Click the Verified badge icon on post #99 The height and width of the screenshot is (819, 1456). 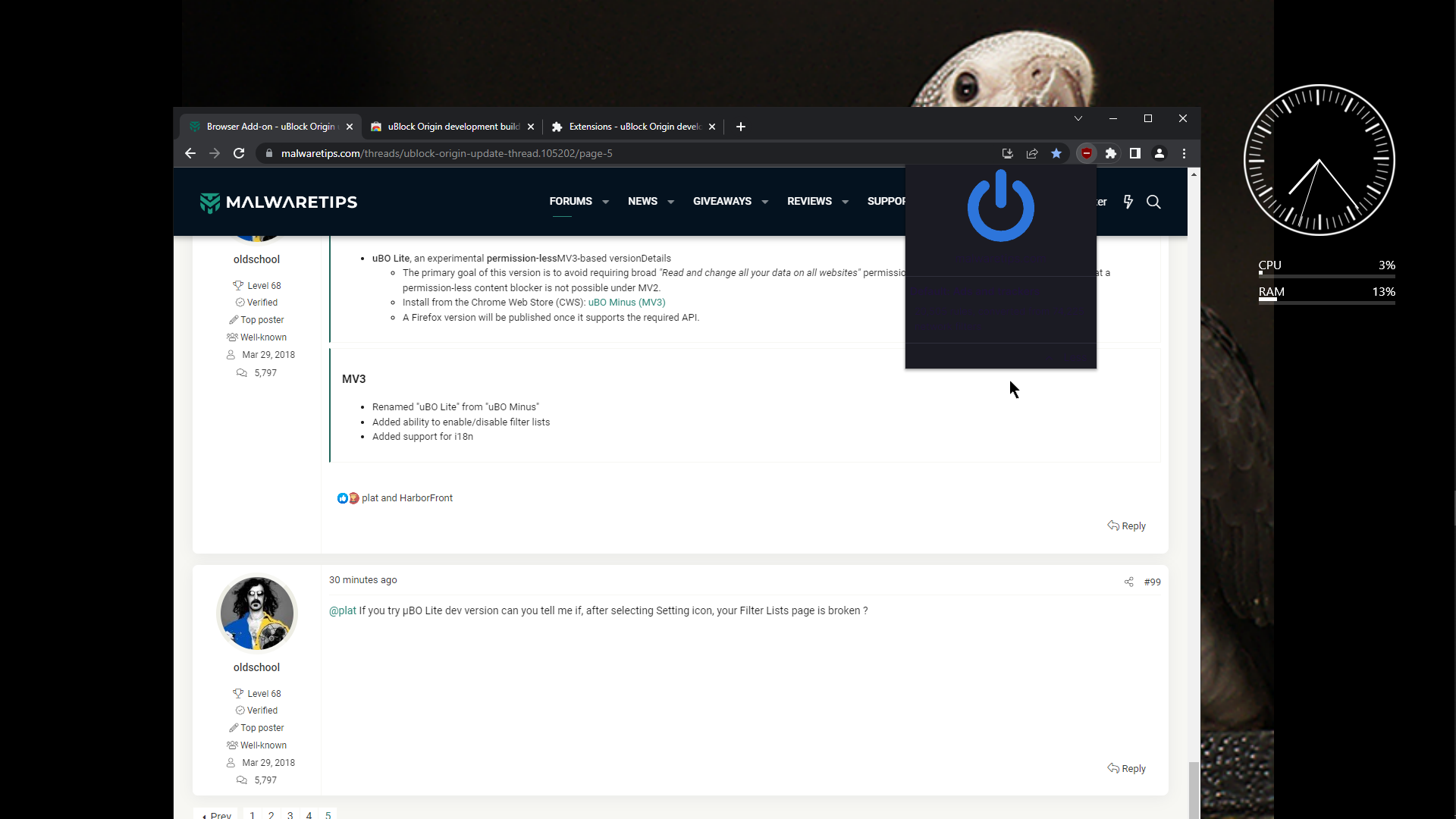[x=240, y=711]
